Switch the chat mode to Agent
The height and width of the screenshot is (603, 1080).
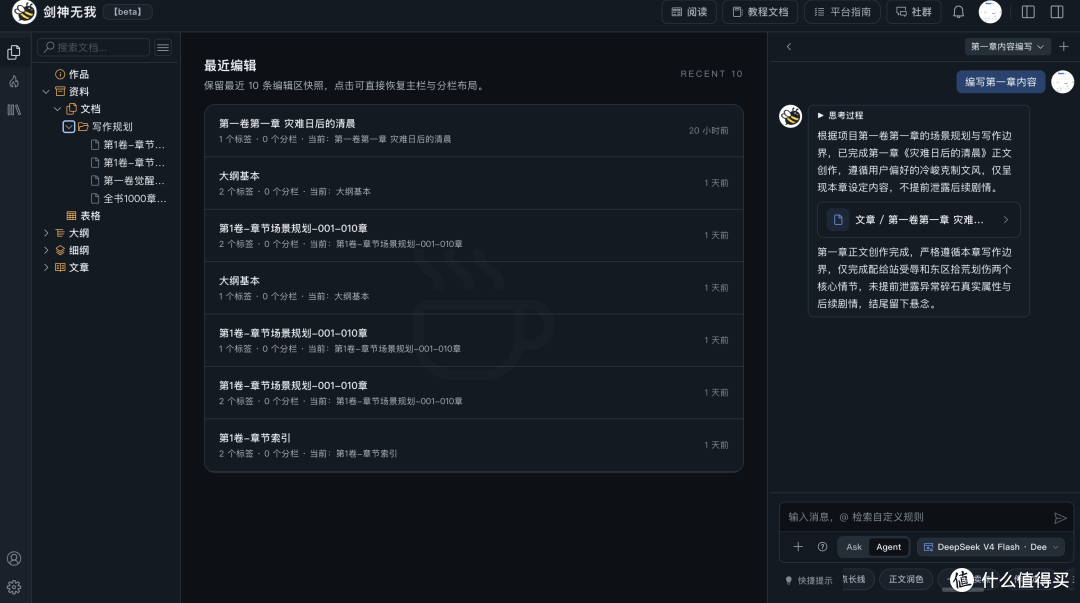click(x=889, y=546)
